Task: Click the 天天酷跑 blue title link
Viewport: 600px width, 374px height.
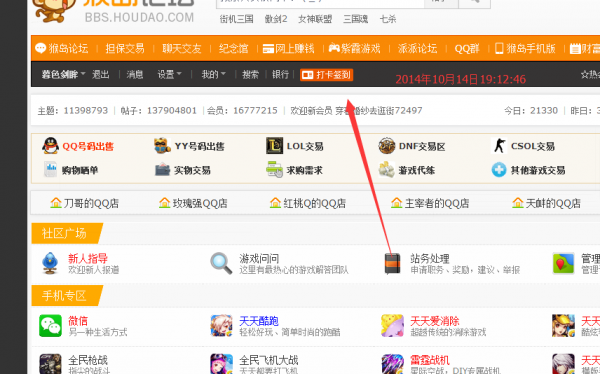Action: point(259,321)
